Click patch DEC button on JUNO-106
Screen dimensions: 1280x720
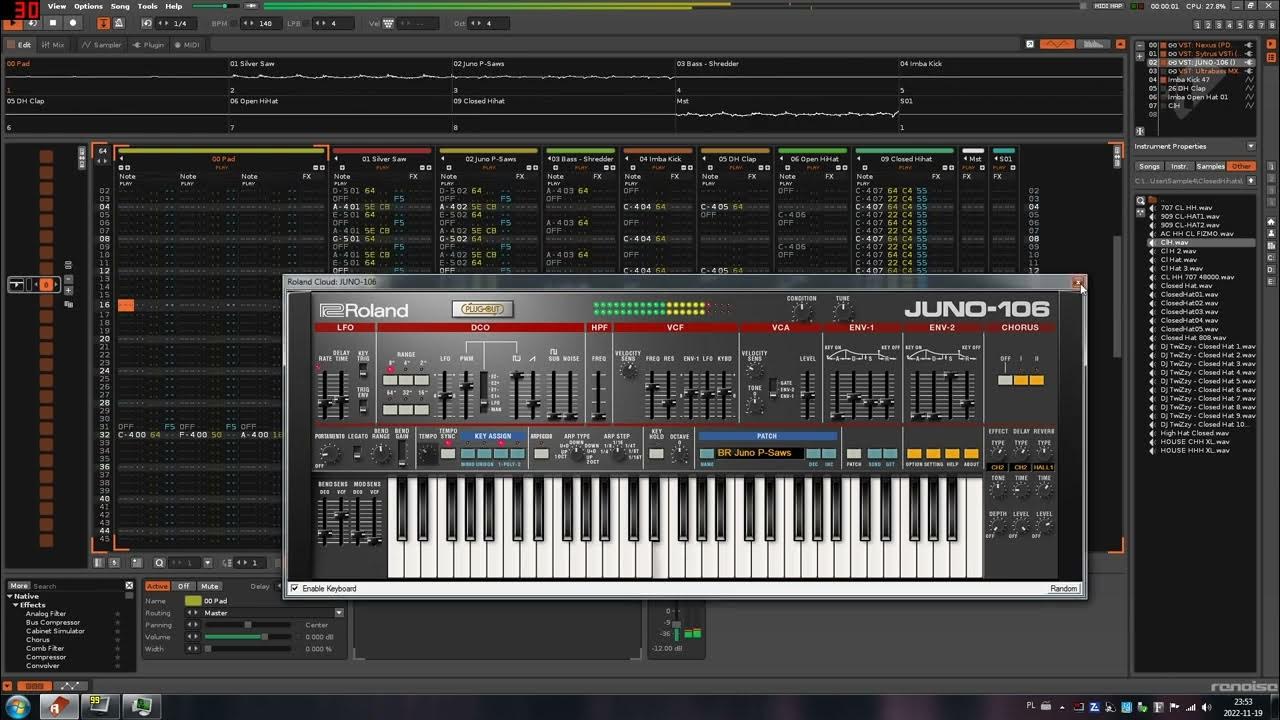[x=813, y=453]
